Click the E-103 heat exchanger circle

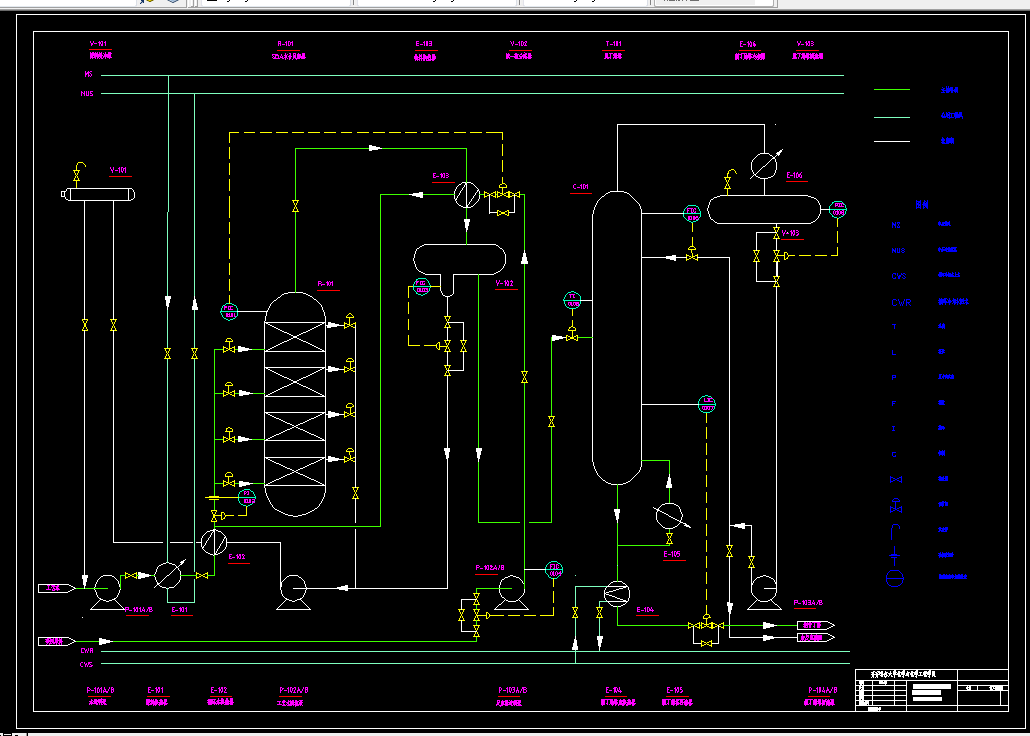[466, 195]
